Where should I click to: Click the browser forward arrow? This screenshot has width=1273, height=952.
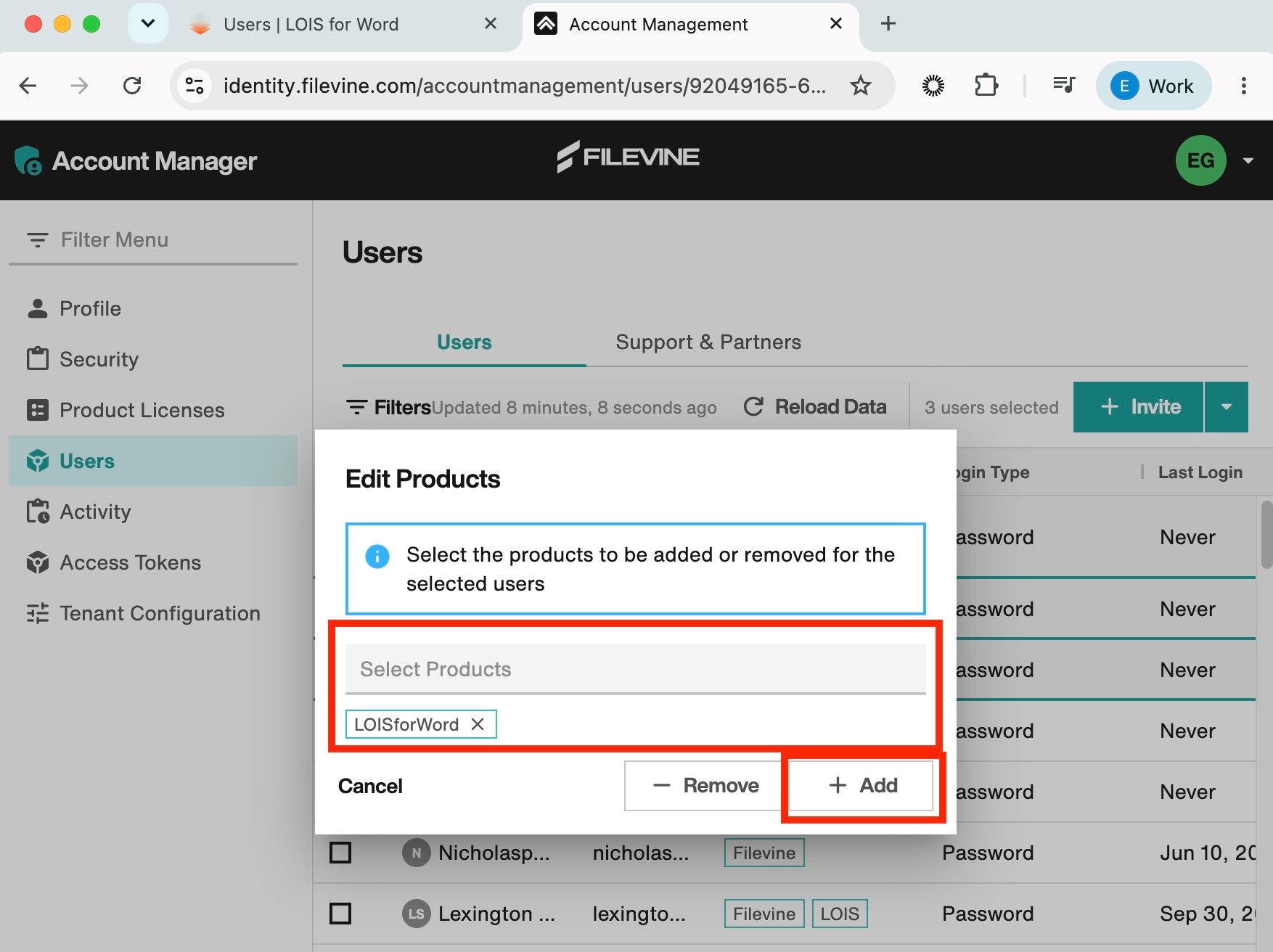tap(80, 86)
